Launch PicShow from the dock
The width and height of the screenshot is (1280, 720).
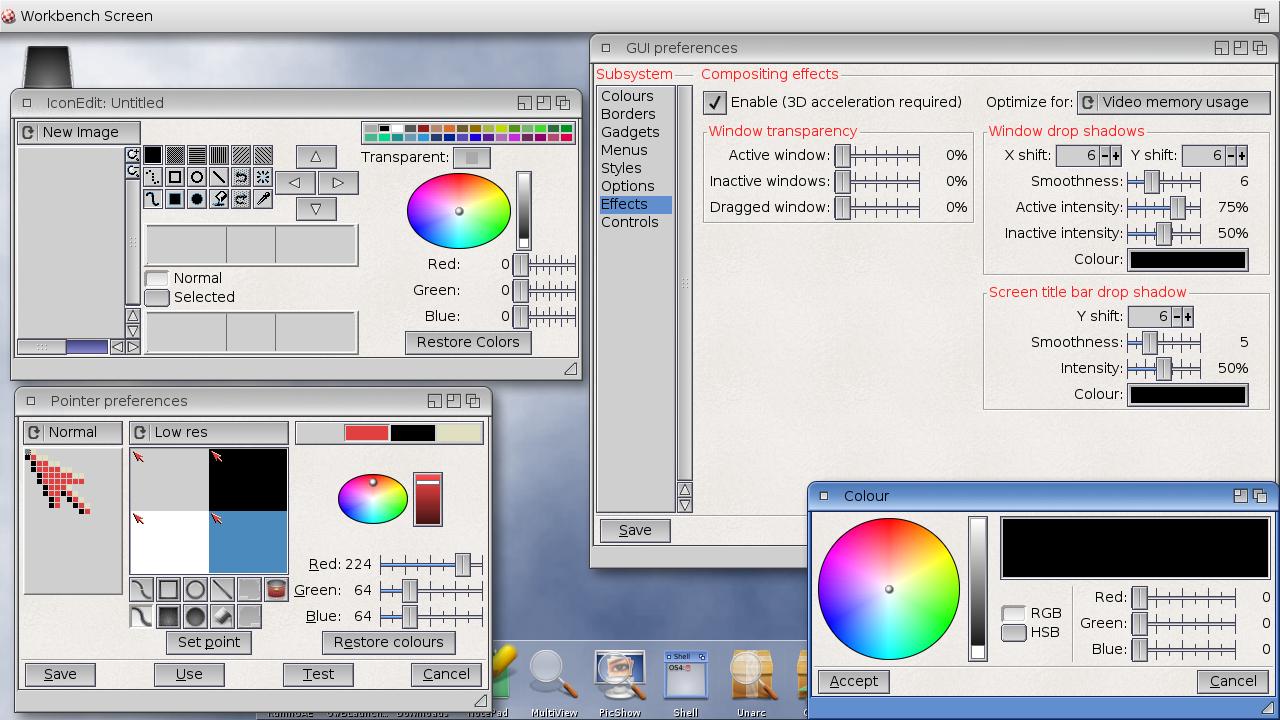coord(619,677)
